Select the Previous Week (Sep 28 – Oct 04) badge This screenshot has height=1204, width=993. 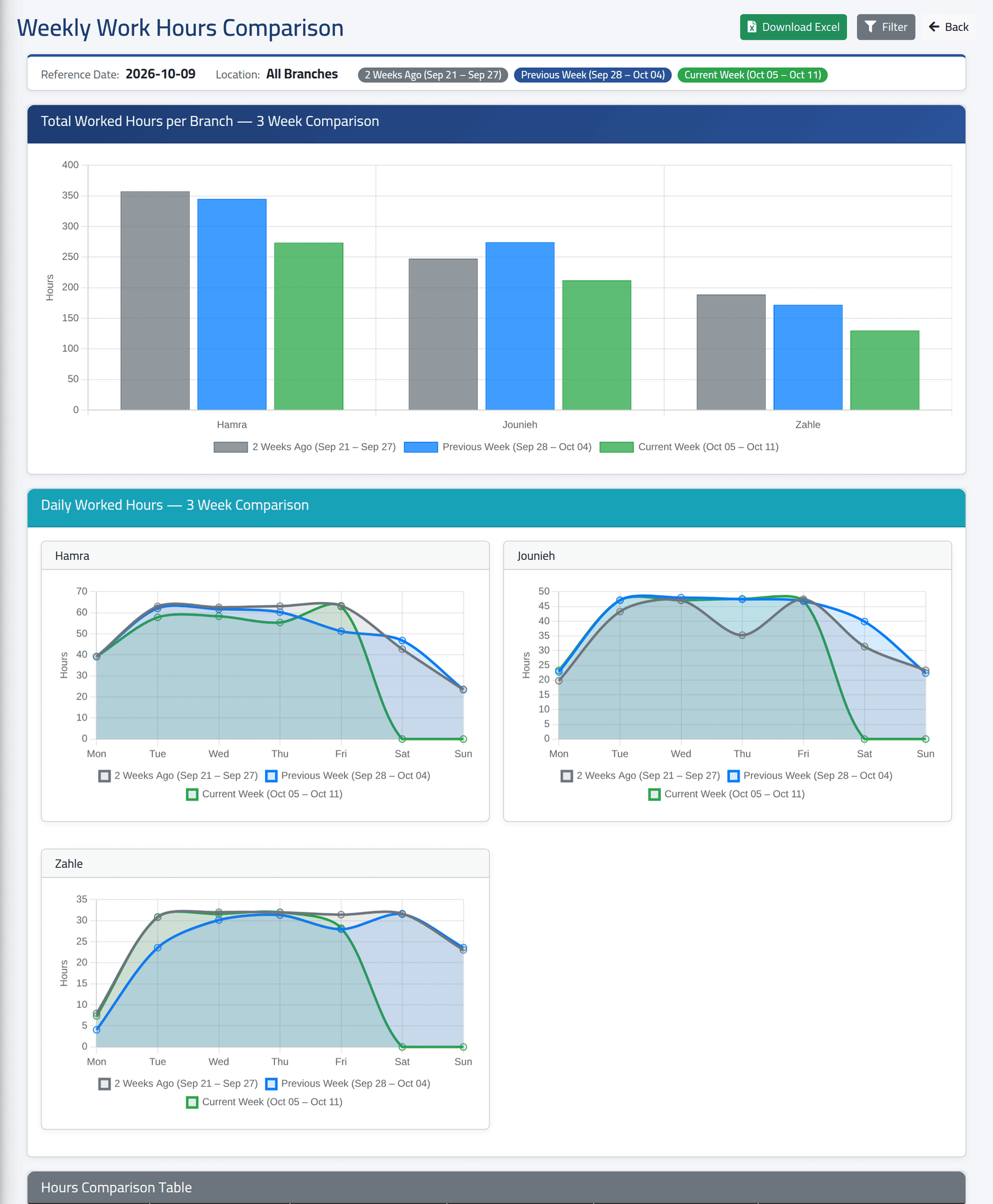pyautogui.click(x=593, y=75)
